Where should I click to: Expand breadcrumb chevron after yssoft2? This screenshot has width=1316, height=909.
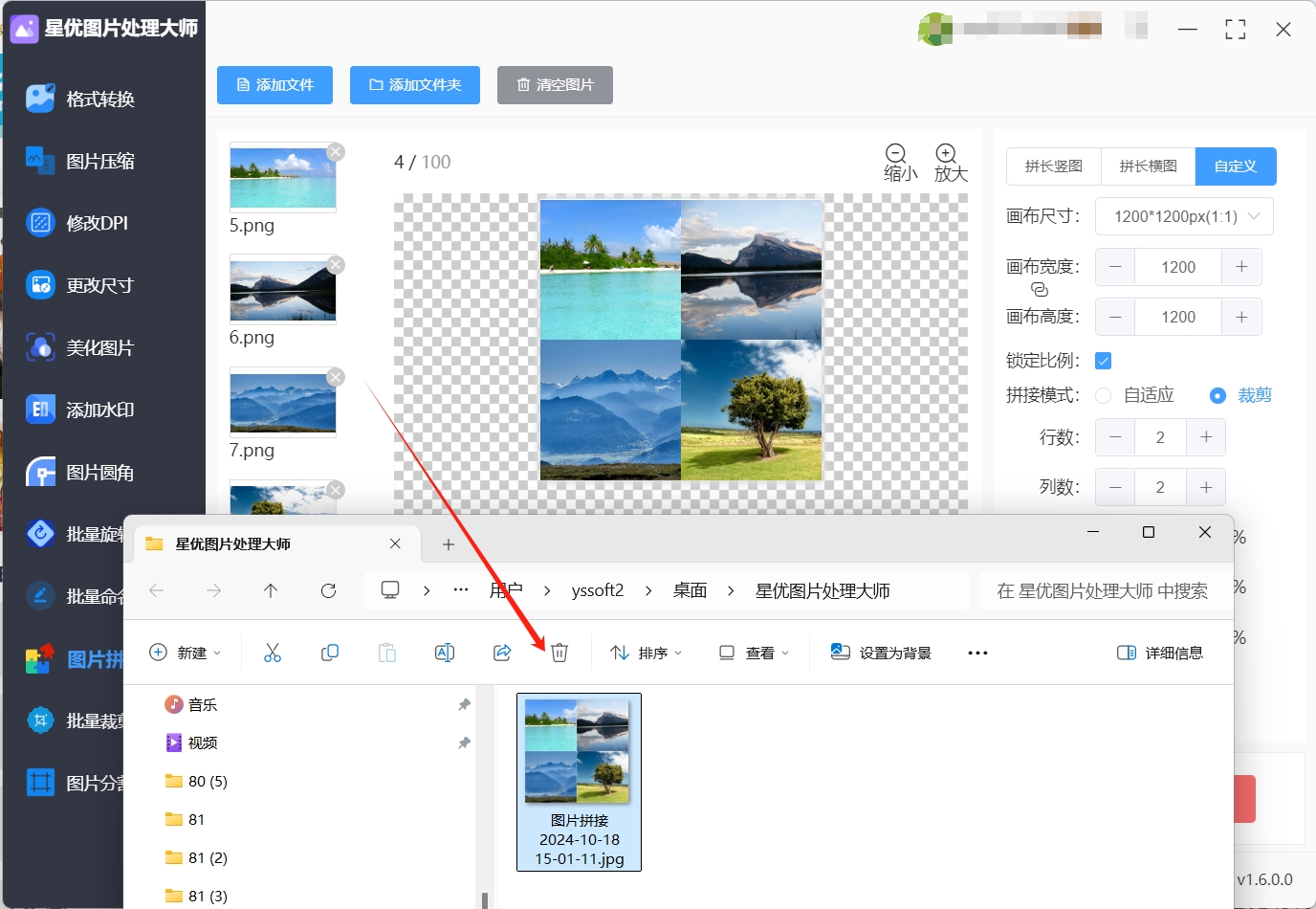pyautogui.click(x=648, y=590)
